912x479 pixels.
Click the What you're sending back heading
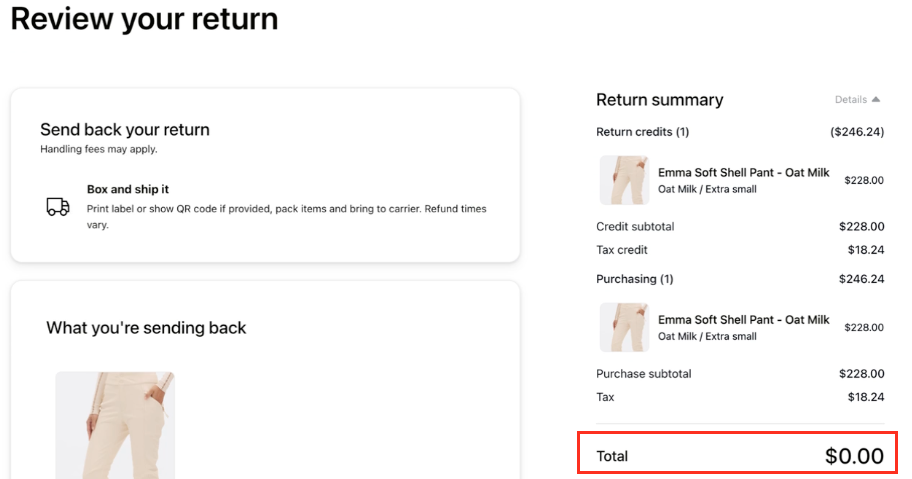point(146,328)
